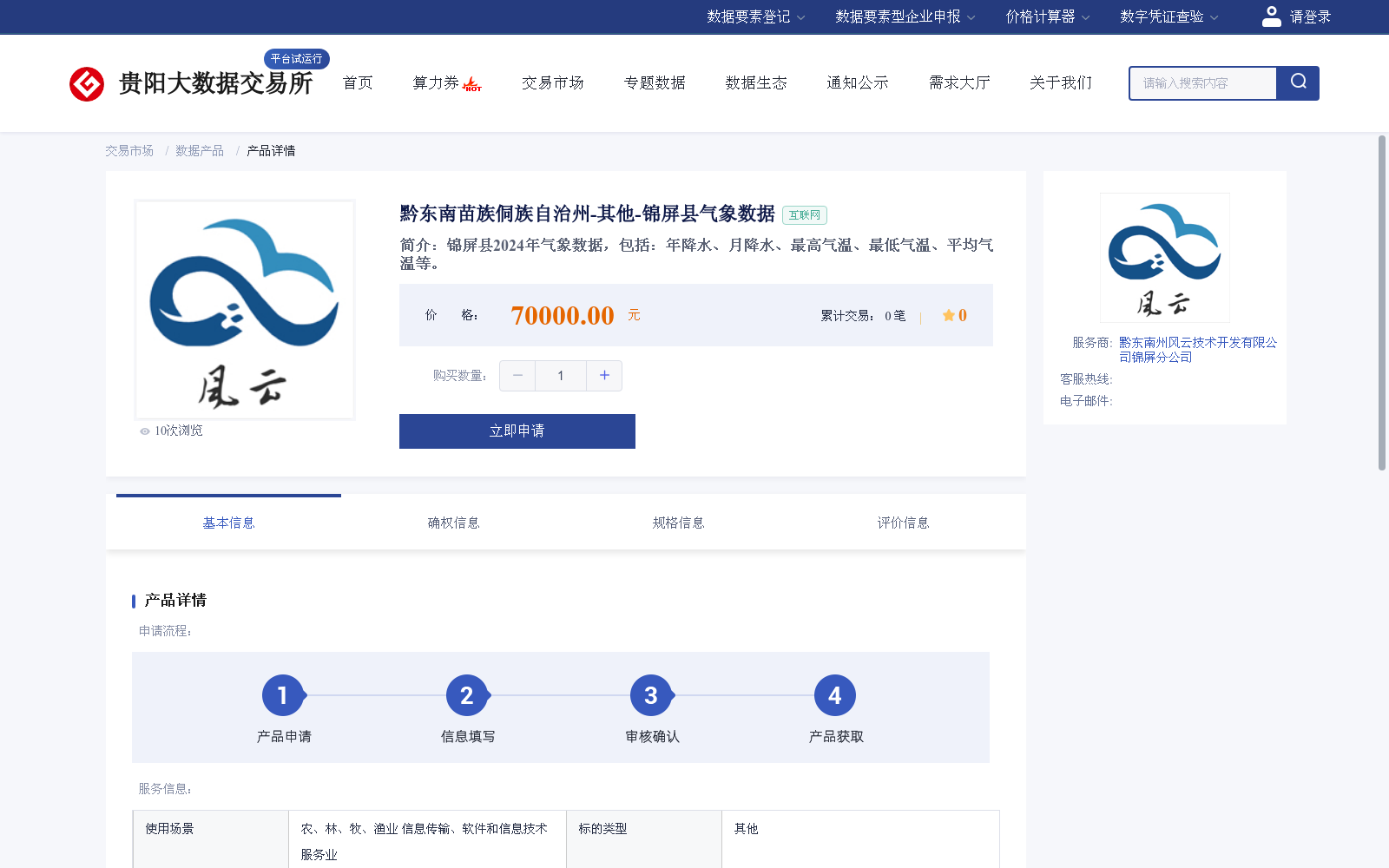Open the 首页 menu item

pyautogui.click(x=358, y=82)
